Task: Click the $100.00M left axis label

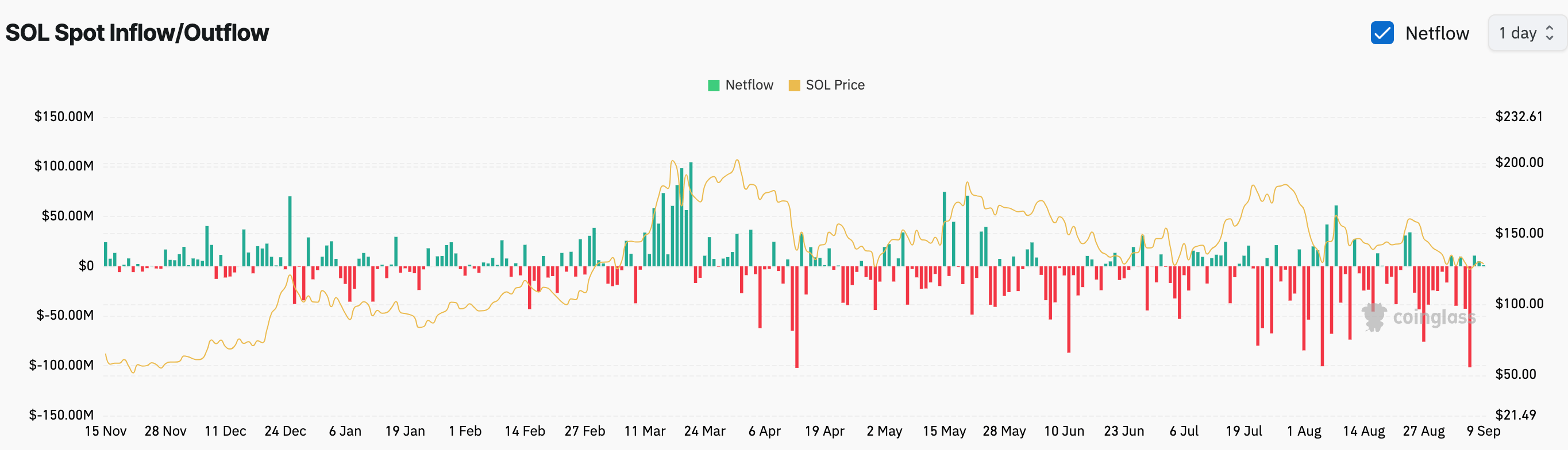Action: click(x=64, y=166)
